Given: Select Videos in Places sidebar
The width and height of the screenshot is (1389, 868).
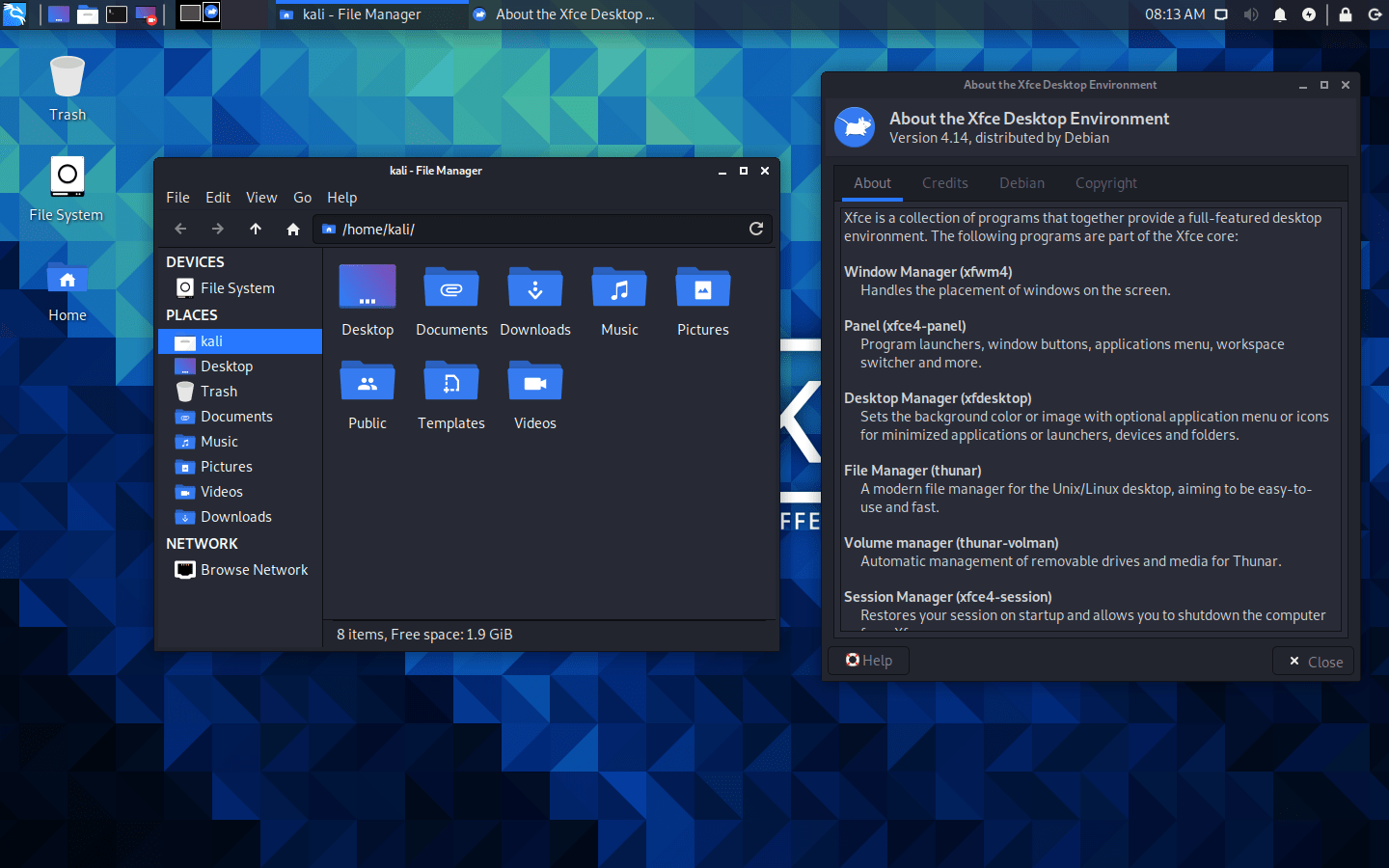Looking at the screenshot, I should 240,492.
